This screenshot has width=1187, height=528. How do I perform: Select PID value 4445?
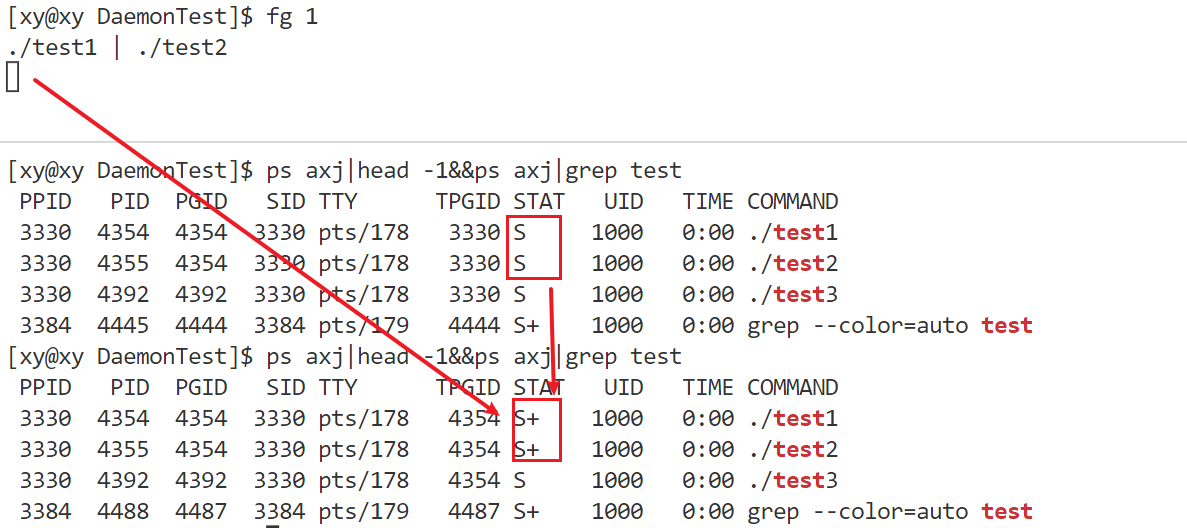123,326
